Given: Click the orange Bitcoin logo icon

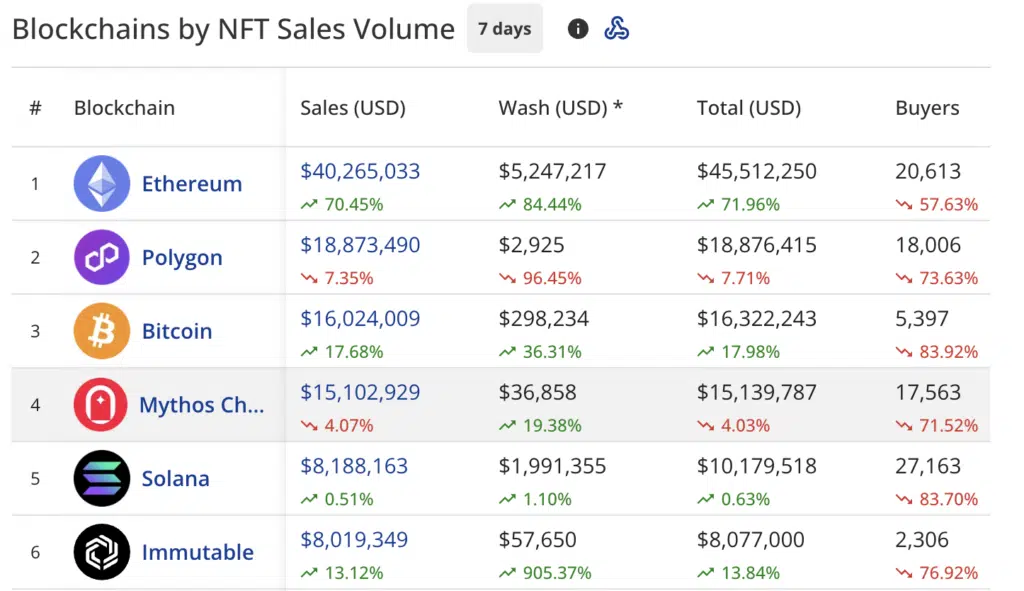Looking at the screenshot, I should 102,331.
